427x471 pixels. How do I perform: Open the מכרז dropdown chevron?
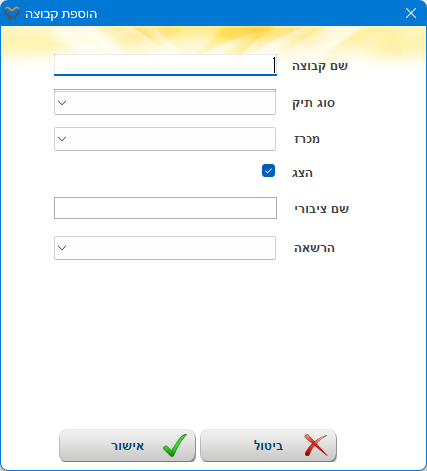coord(62,139)
